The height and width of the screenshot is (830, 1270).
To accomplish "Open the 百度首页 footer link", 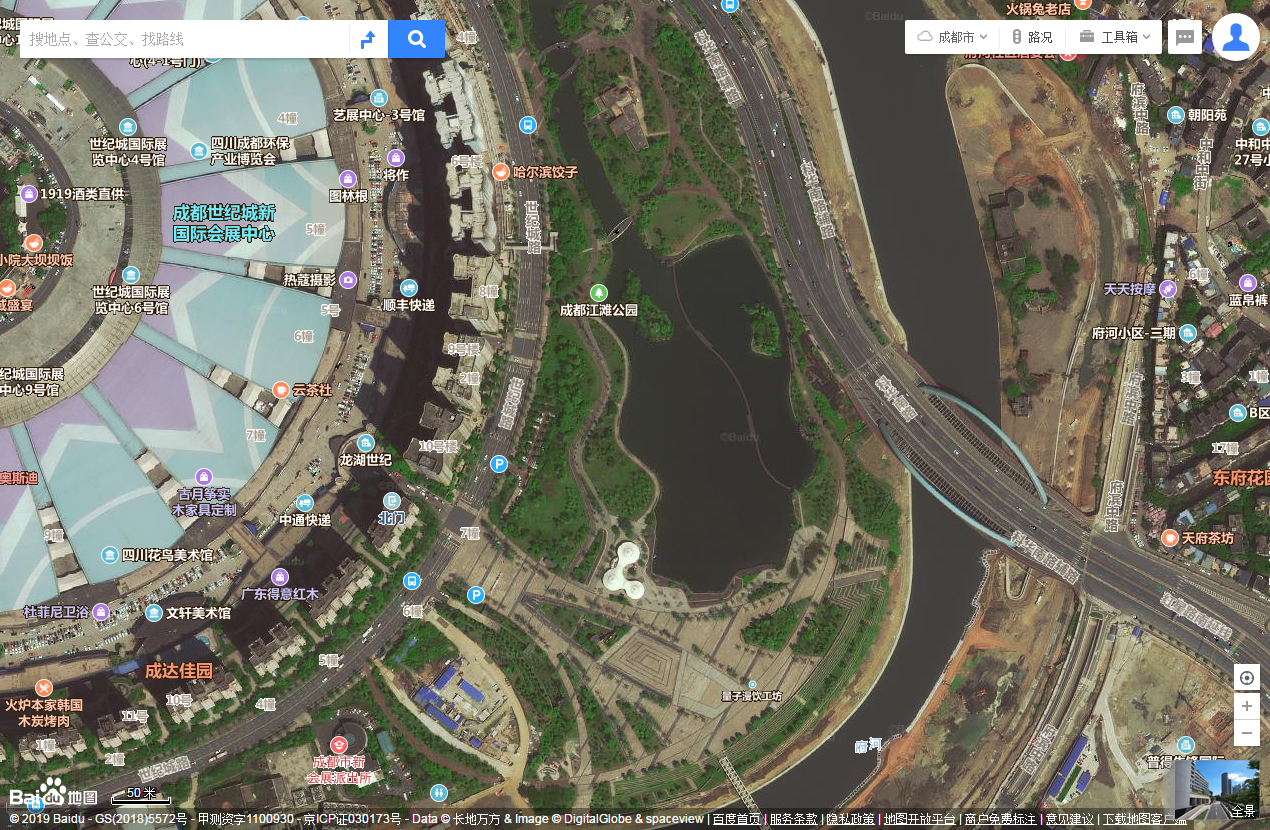I will [737, 819].
